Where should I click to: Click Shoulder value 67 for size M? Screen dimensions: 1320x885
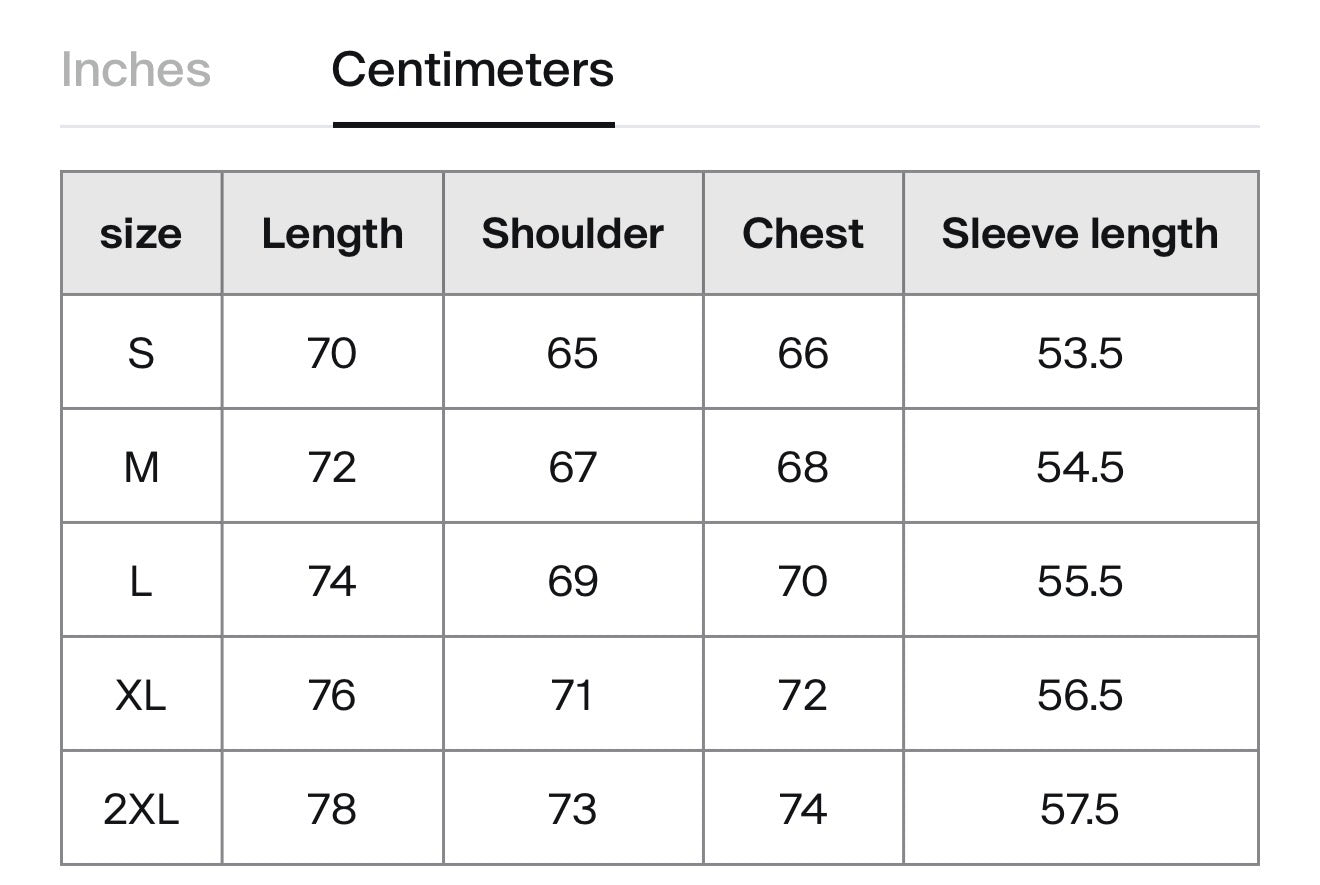(573, 467)
